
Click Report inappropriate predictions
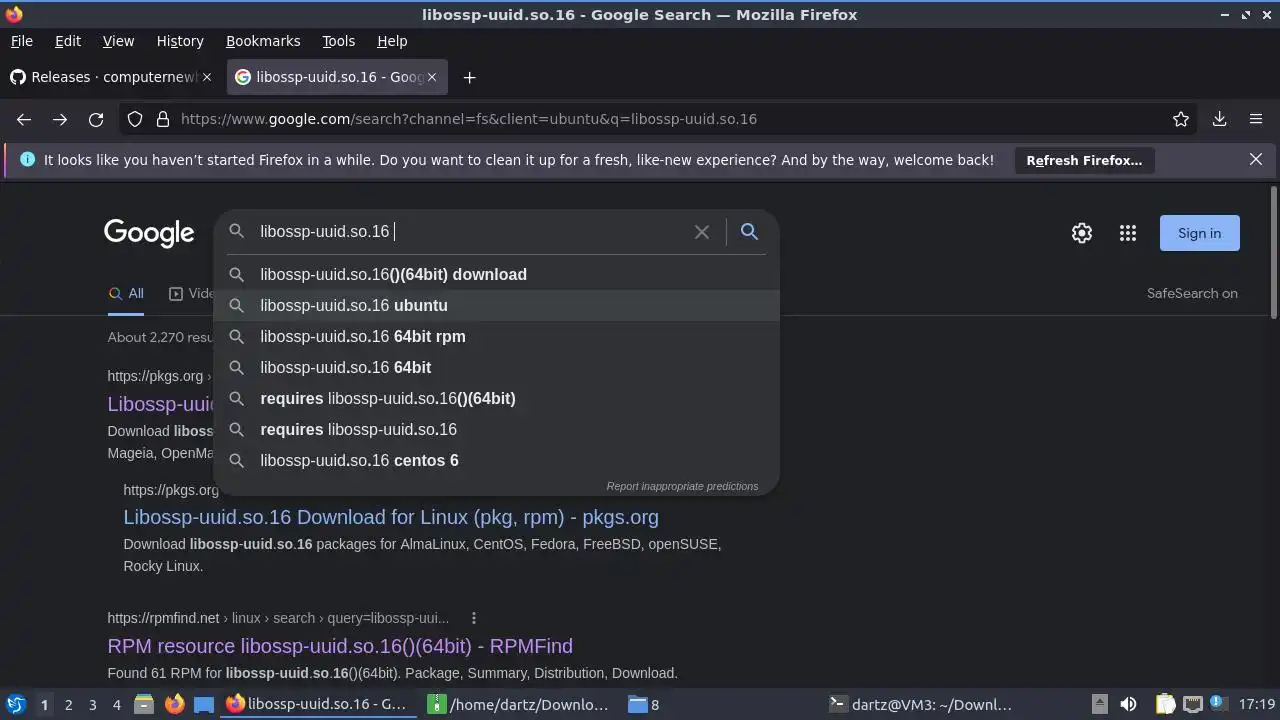682,486
